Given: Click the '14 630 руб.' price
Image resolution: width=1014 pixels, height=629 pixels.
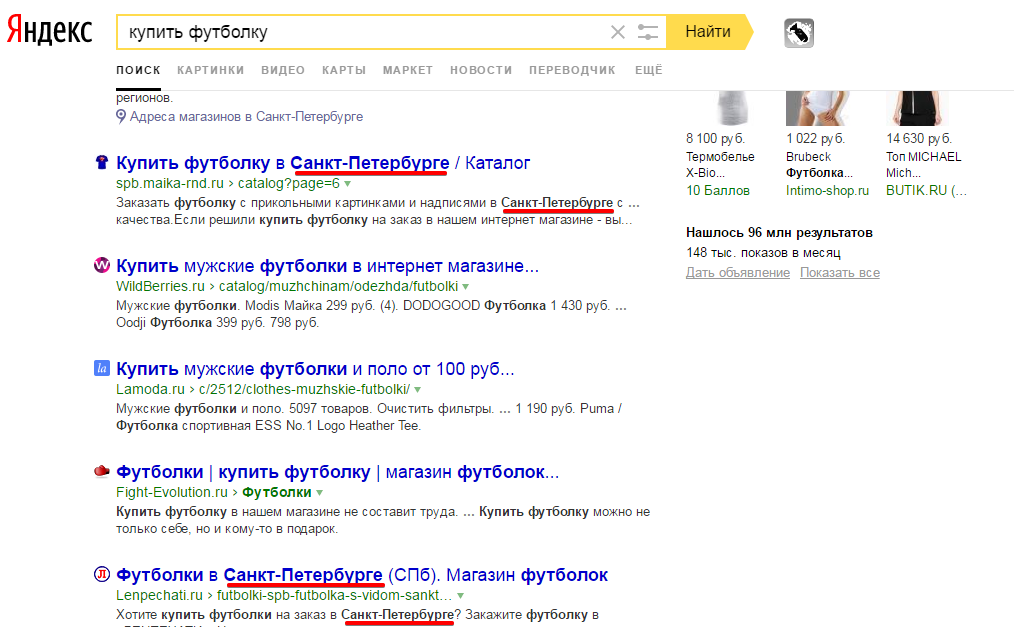Looking at the screenshot, I should coord(919,138).
